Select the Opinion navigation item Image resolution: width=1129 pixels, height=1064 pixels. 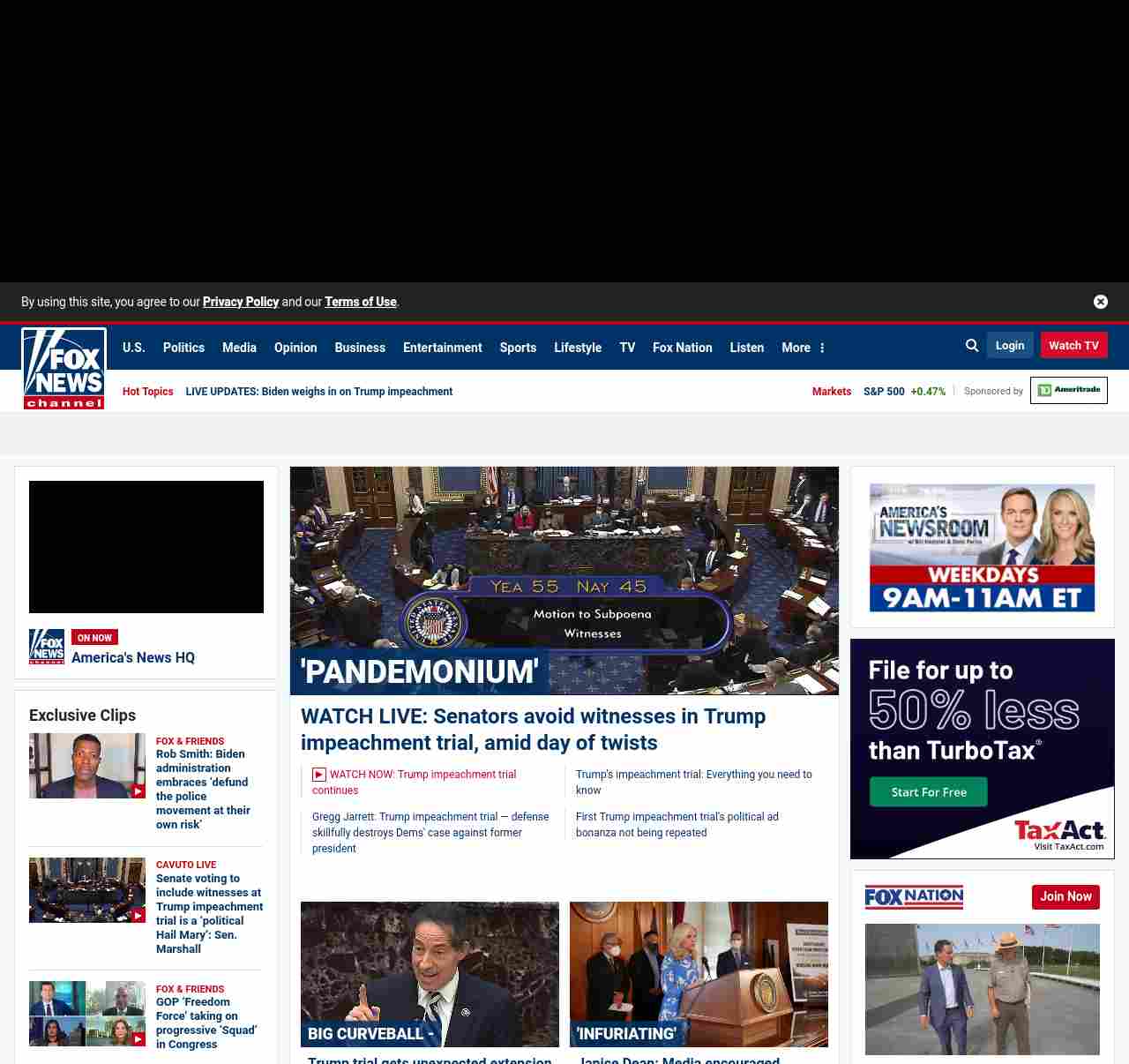coord(295,348)
